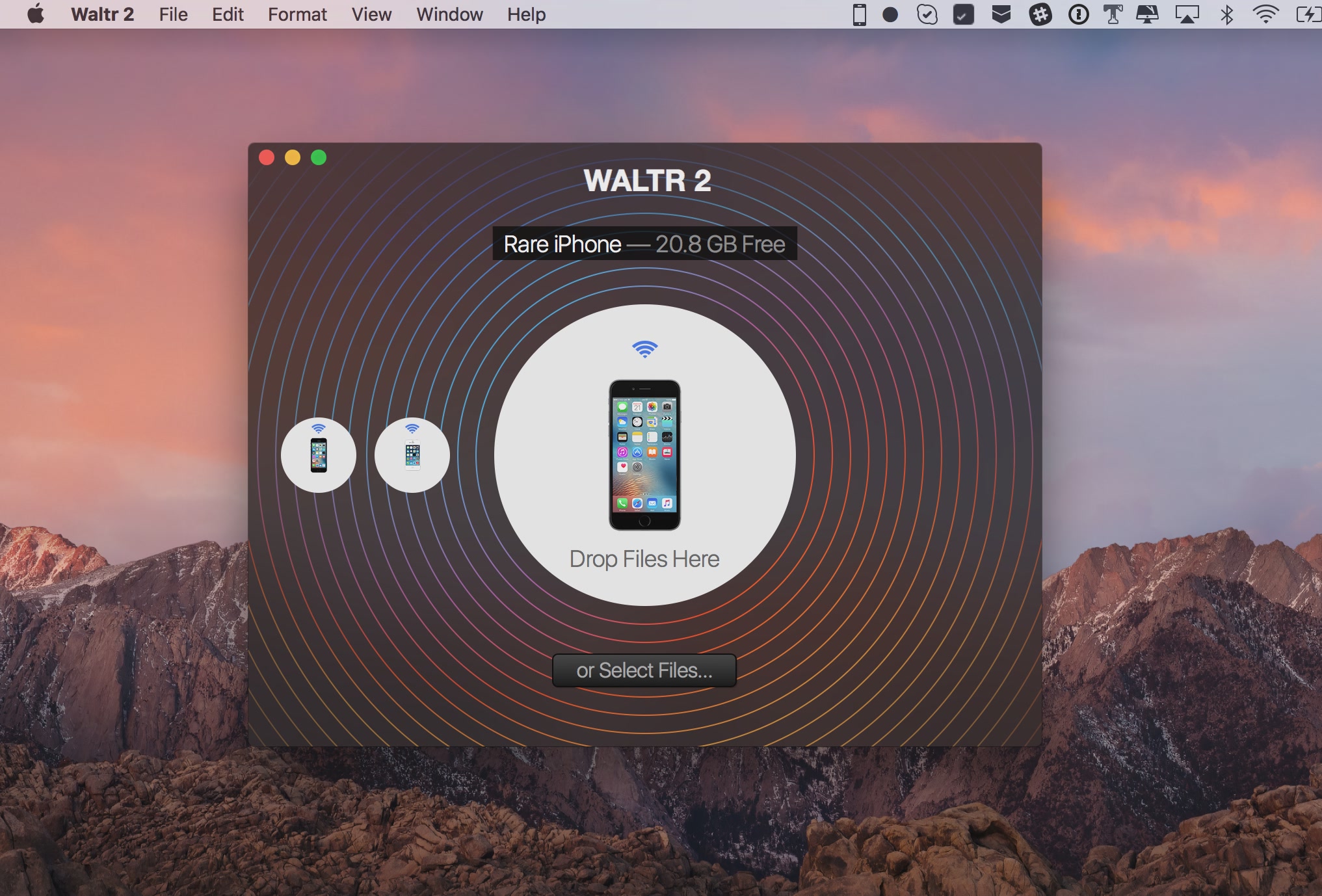Expand connected device selection dropdown

644,243
